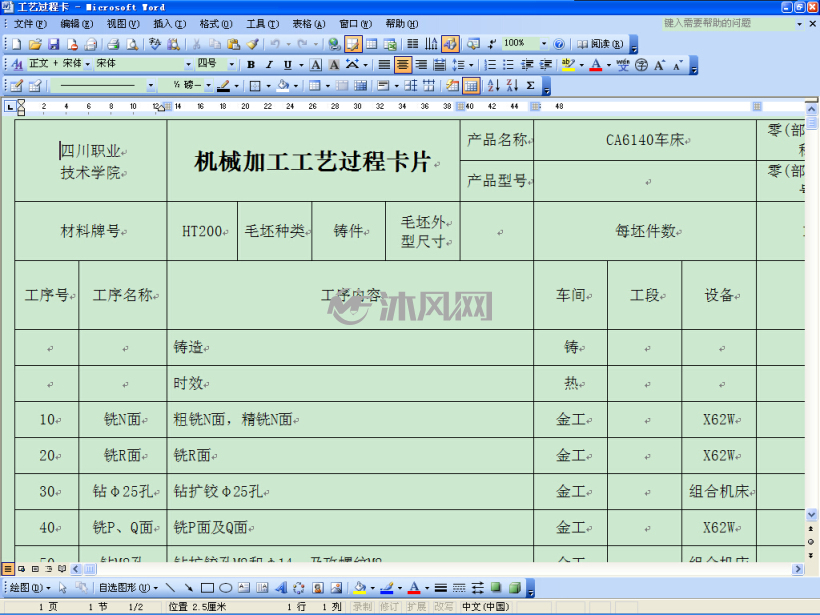Image resolution: width=820 pixels, height=615 pixels.
Task: Open the Print Preview icon
Action: click(133, 44)
